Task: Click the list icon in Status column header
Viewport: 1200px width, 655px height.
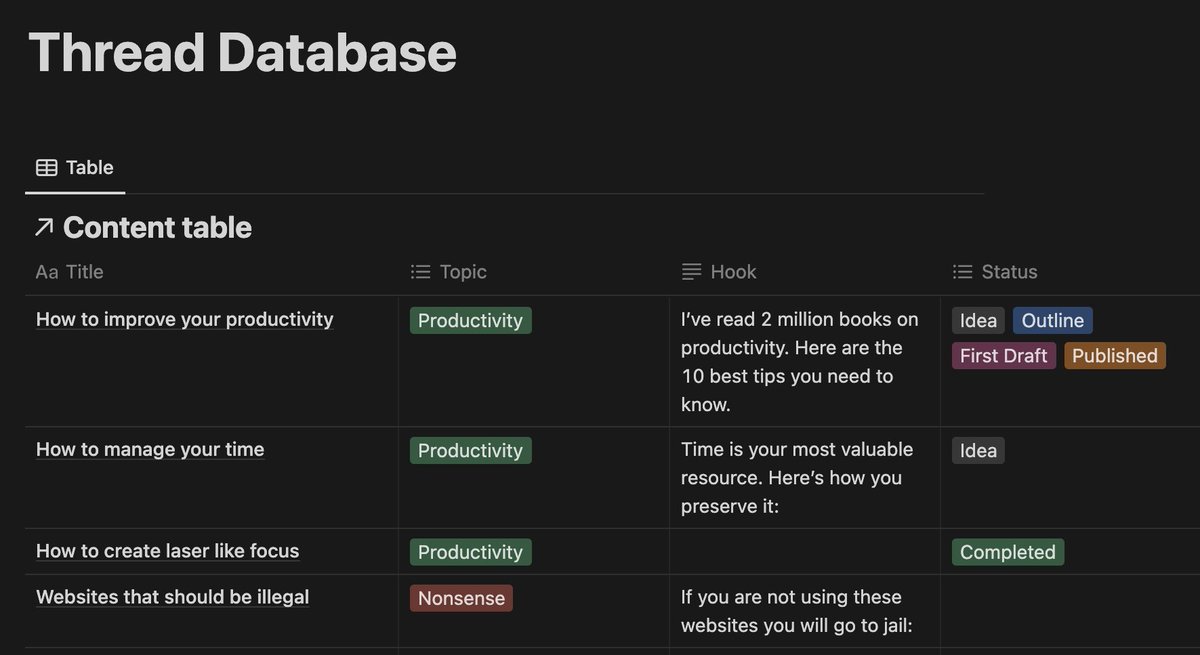Action: [x=962, y=272]
